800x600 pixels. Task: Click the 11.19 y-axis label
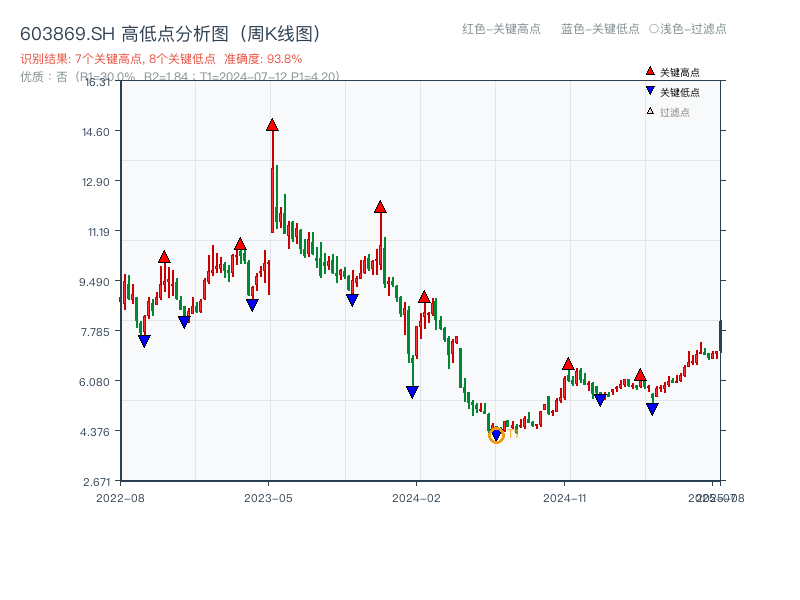click(98, 232)
